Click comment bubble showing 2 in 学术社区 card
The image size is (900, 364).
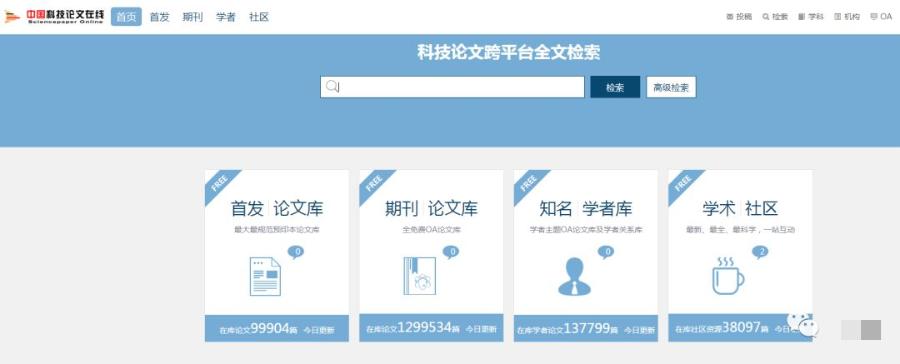760,252
